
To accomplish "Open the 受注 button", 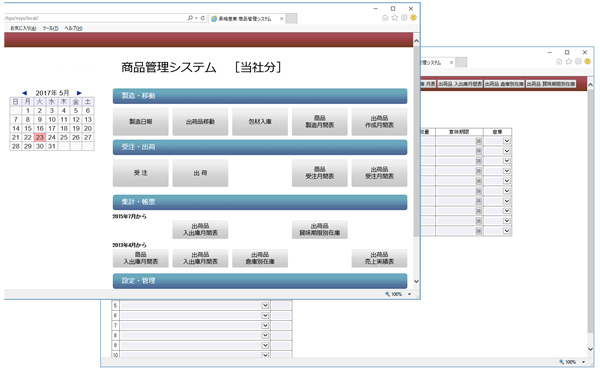I will pos(140,173).
